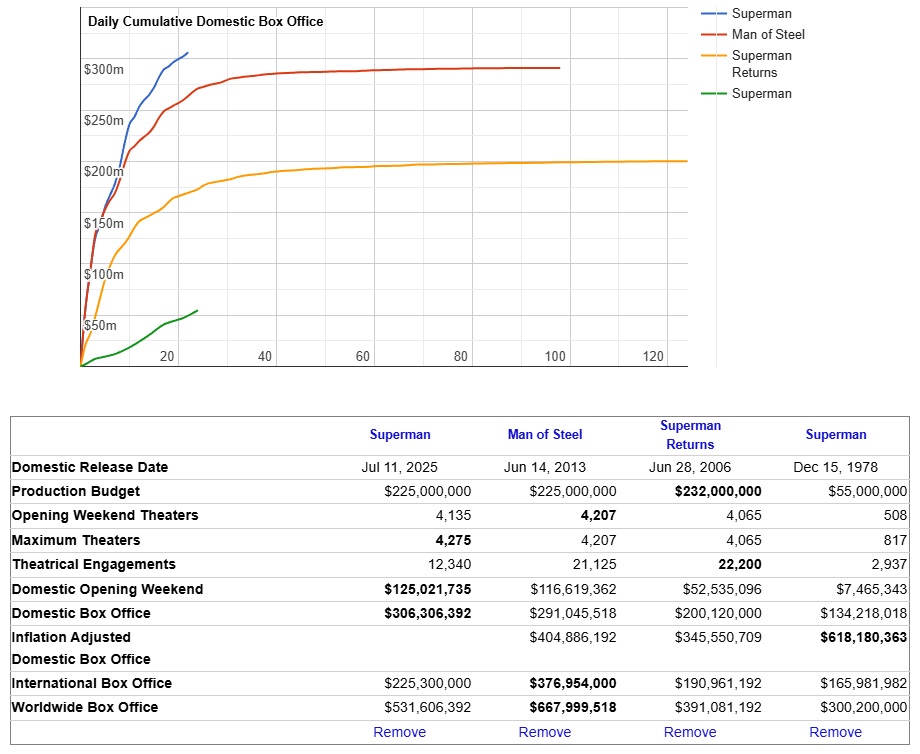This screenshot has height=754, width=920.
Task: Open the Superman 2025 column header link
Action: 400,435
